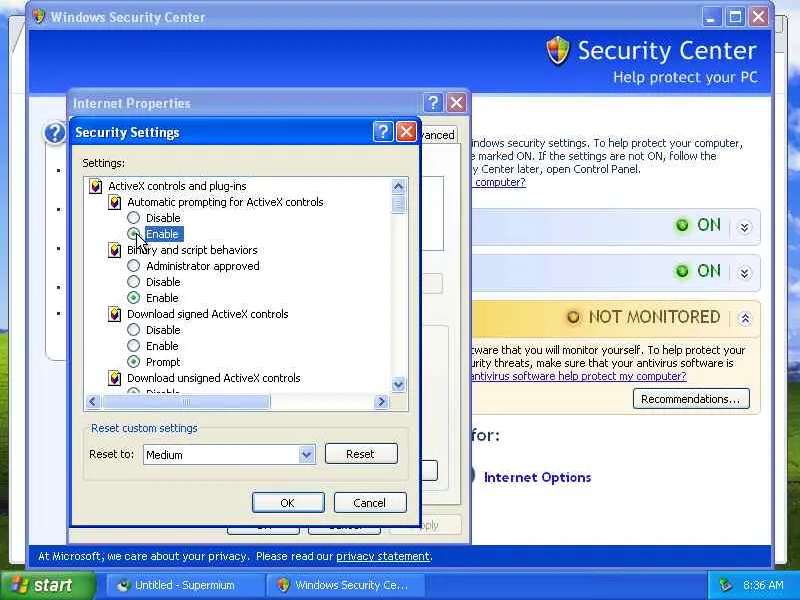Click the Security Center shield logo

[557, 51]
